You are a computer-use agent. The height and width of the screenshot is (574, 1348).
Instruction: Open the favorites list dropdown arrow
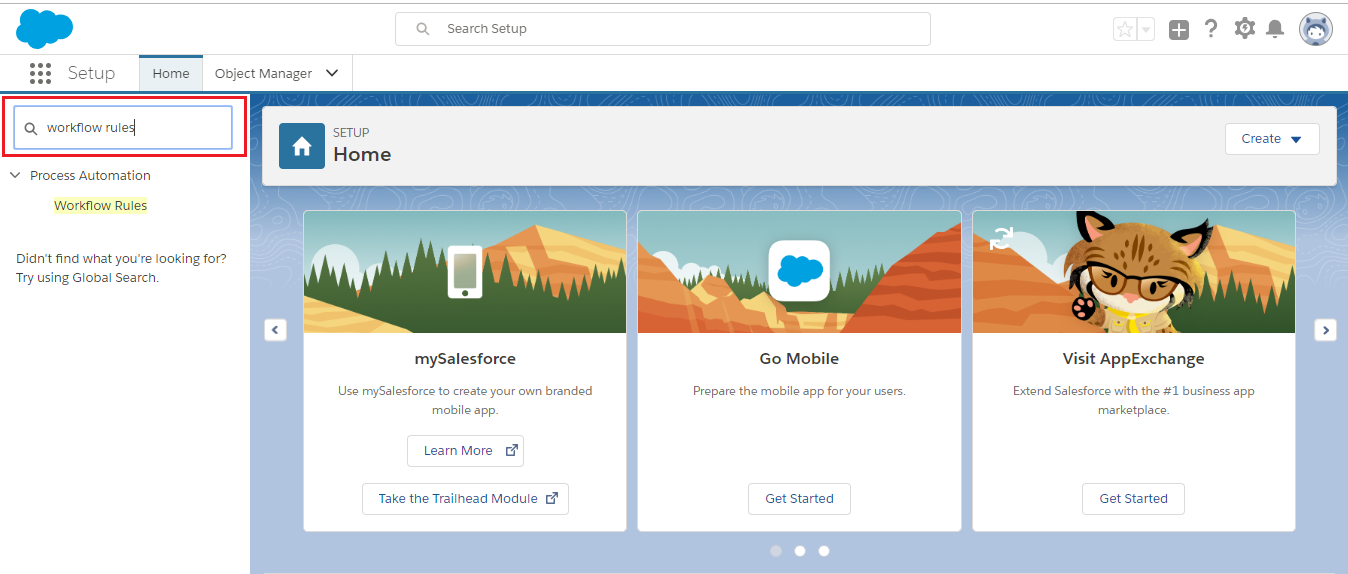point(1146,29)
